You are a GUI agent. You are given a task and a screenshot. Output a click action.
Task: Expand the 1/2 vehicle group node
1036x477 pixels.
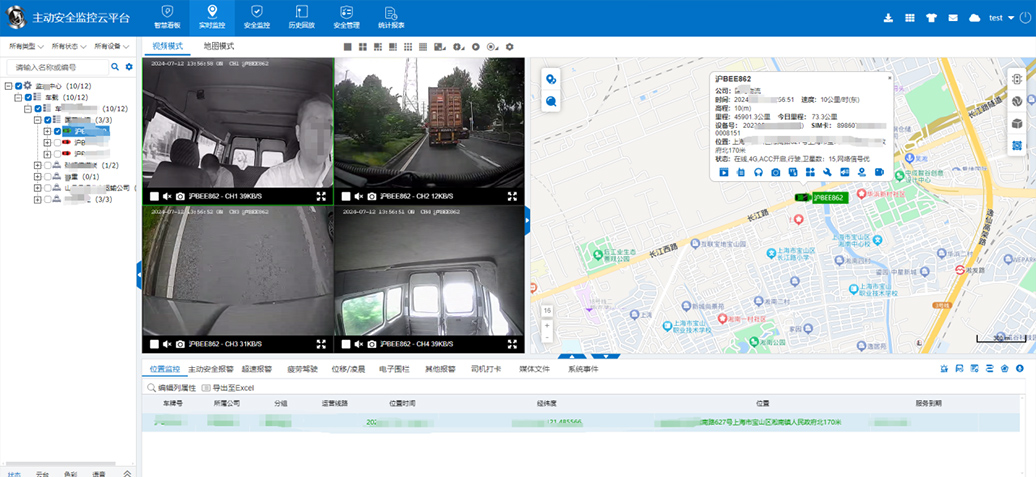(x=36, y=165)
